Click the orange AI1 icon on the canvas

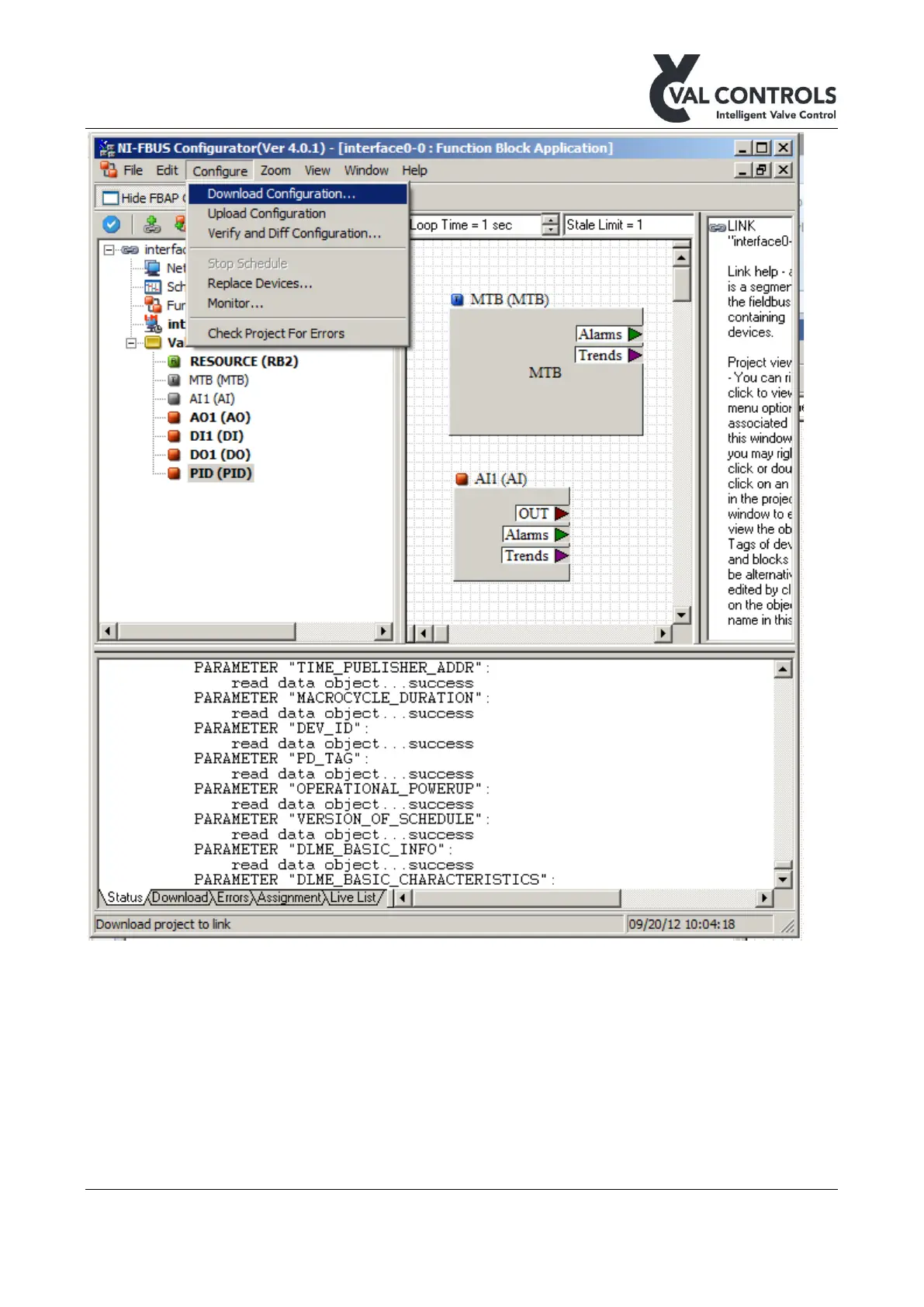462,479
